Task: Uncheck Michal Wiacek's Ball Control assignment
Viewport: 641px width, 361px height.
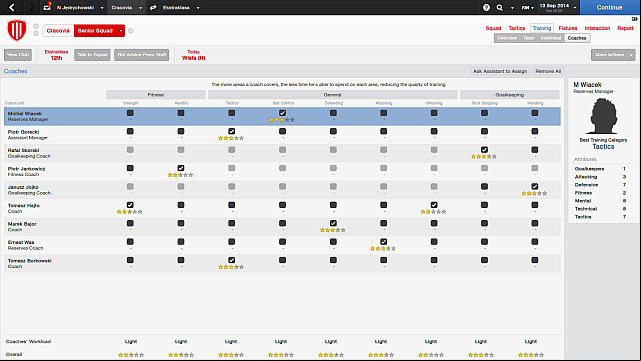Action: pos(282,113)
